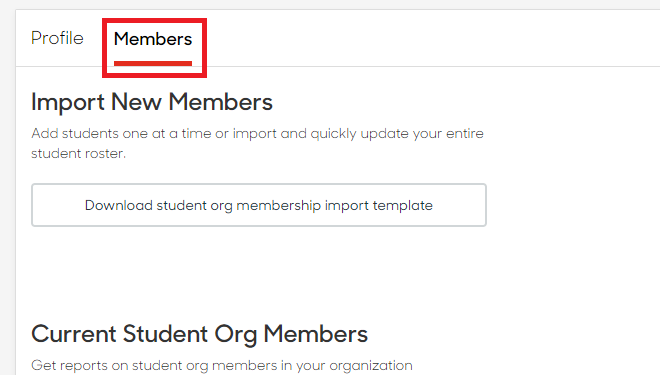Click the 'student roster.' text line

point(78,153)
